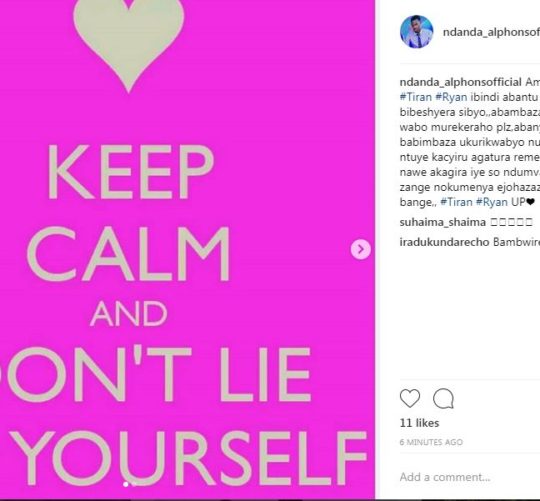Like the post with heart icon
Image resolution: width=540 pixels, height=501 pixels.
(x=410, y=398)
